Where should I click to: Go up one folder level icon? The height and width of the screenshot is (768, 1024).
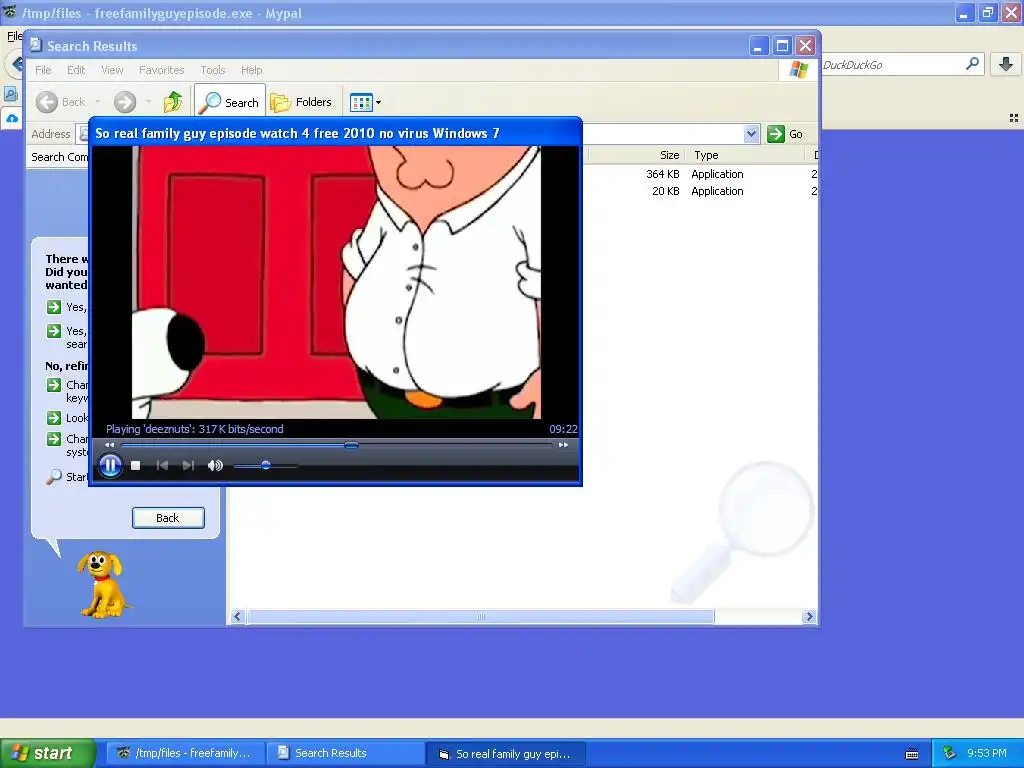pos(173,102)
